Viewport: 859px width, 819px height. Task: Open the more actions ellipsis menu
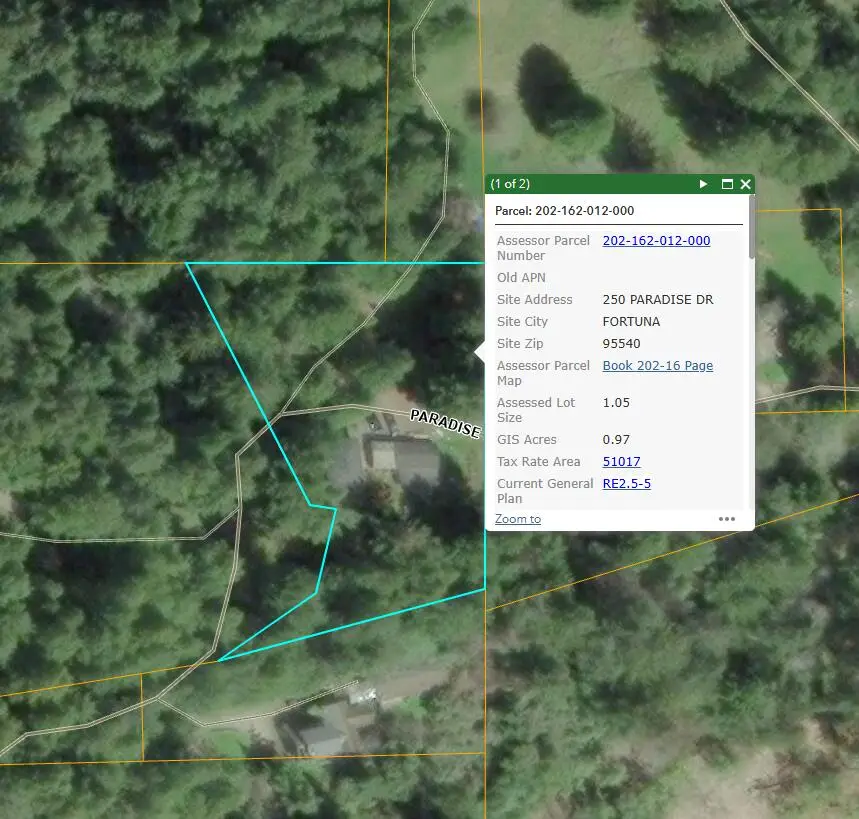(x=728, y=519)
